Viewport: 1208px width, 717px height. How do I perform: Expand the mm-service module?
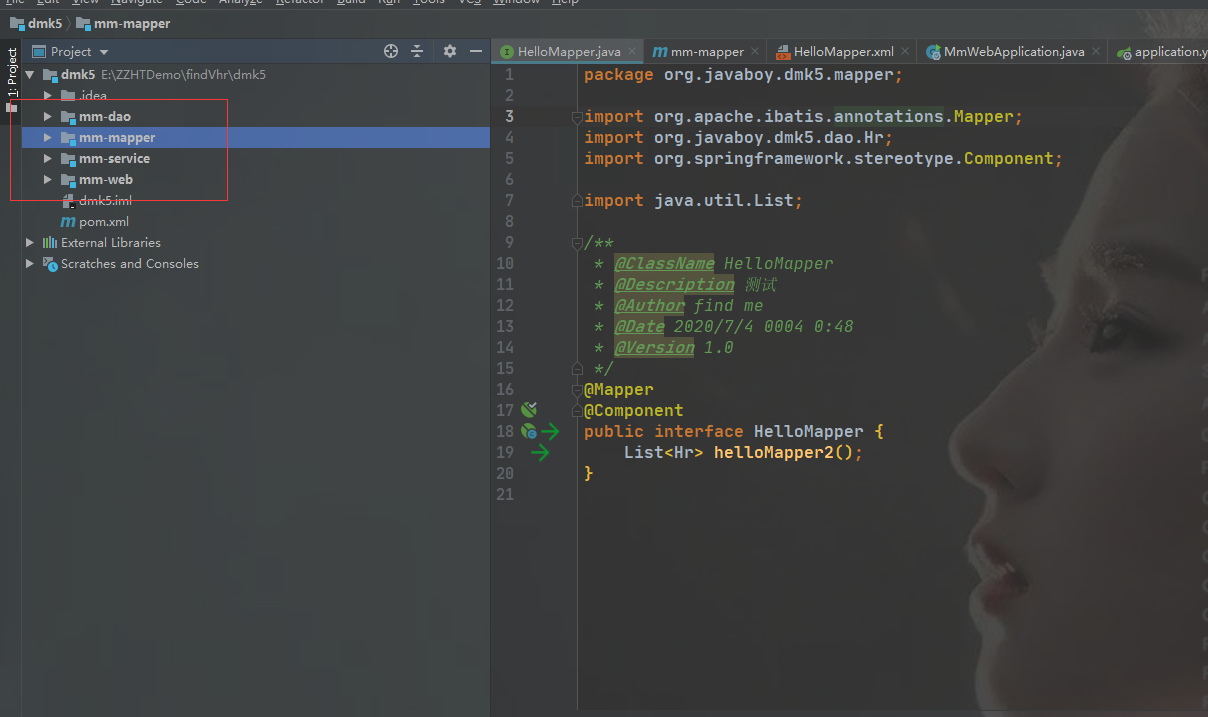point(47,159)
